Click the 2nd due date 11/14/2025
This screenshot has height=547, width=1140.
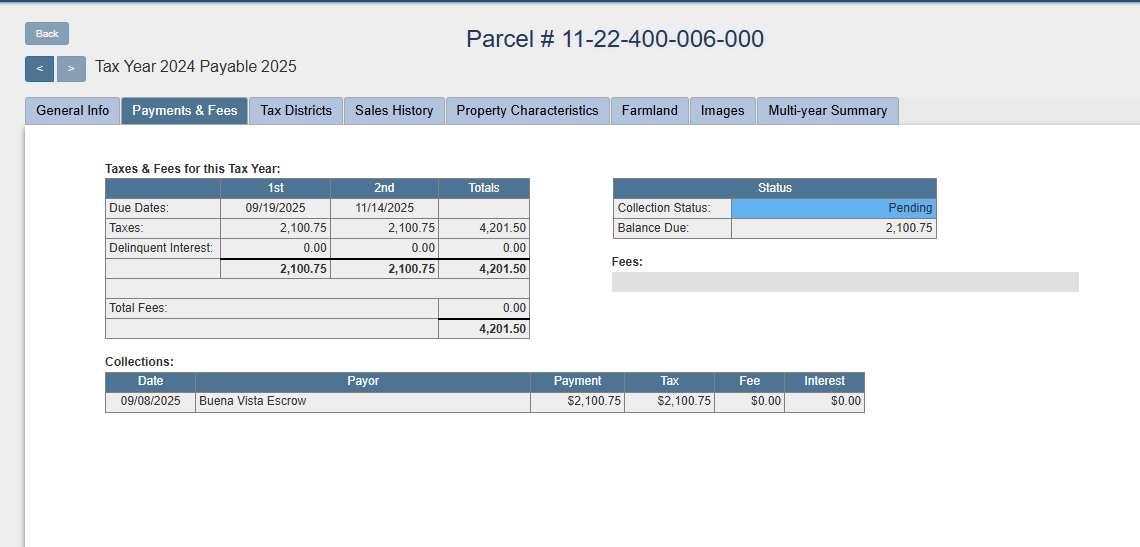coord(384,208)
